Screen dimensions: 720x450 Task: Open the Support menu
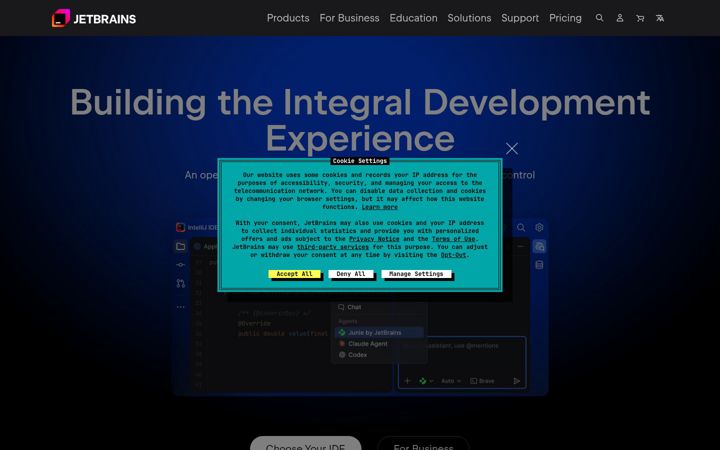point(520,18)
